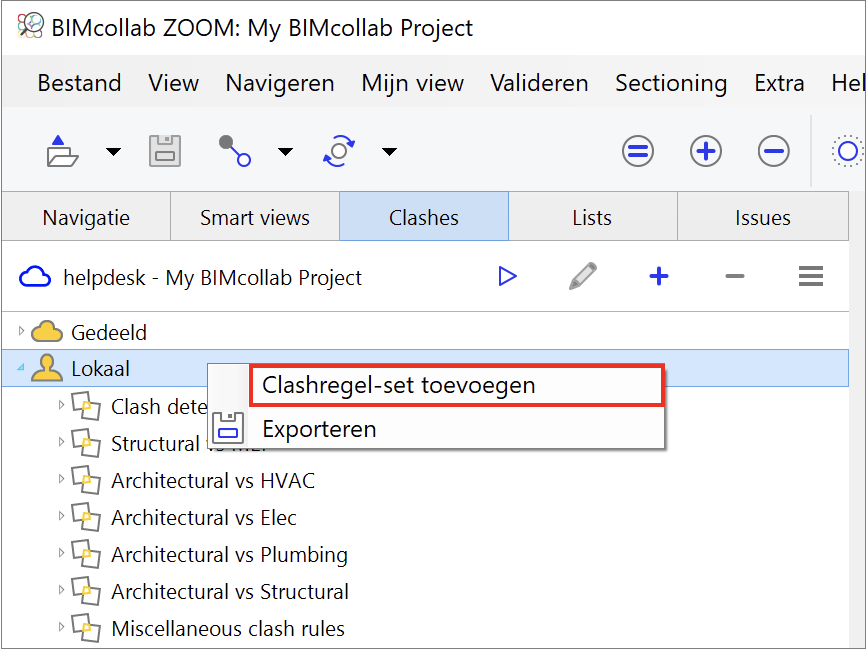This screenshot has width=866, height=650.
Task: Add item with the blue plus icon
Action: [659, 277]
